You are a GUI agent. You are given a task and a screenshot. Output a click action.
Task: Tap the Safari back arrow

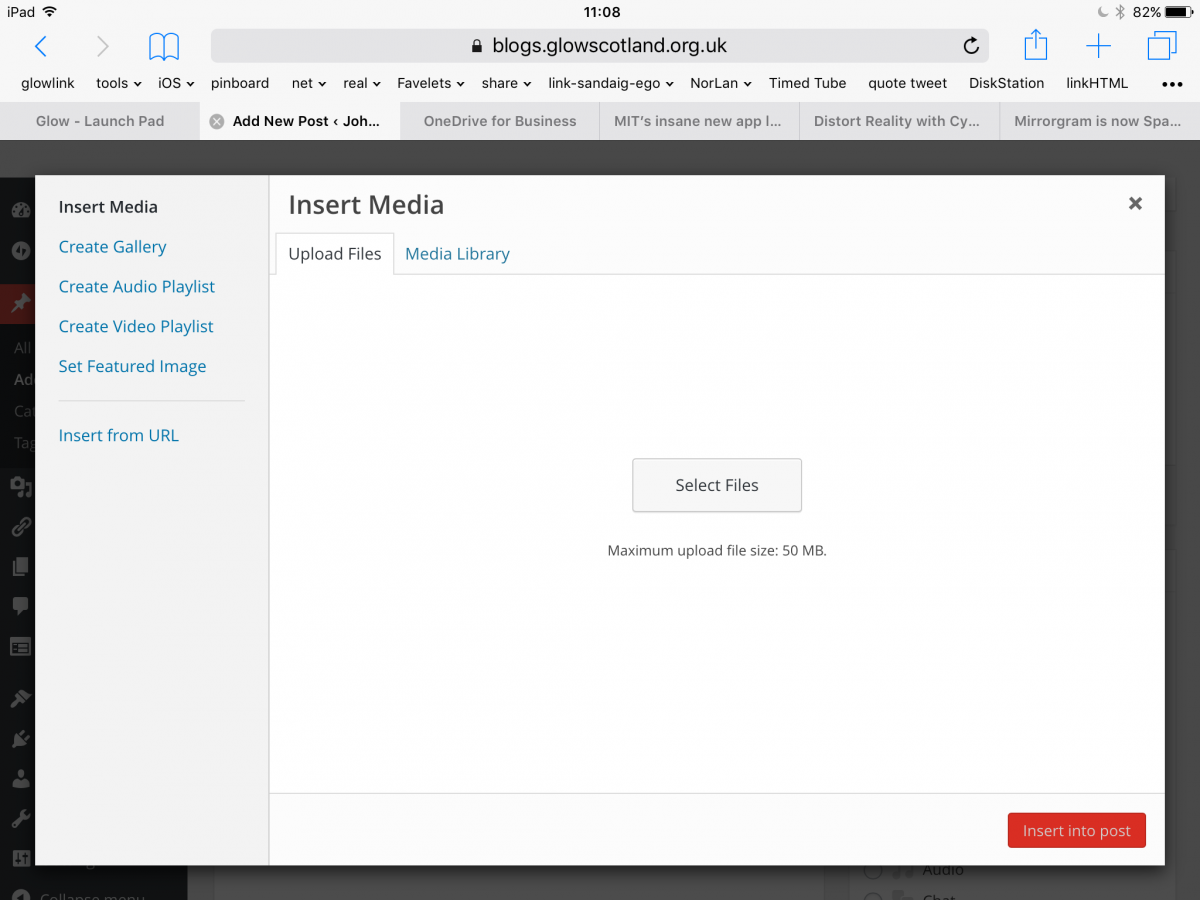click(x=41, y=46)
